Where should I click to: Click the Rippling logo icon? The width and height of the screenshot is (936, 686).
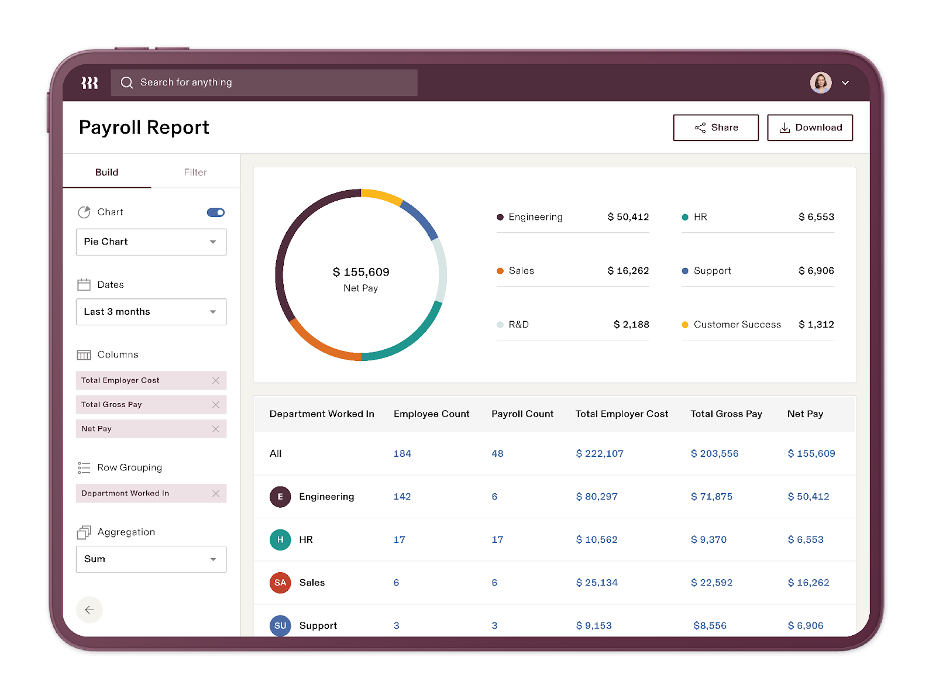point(88,83)
